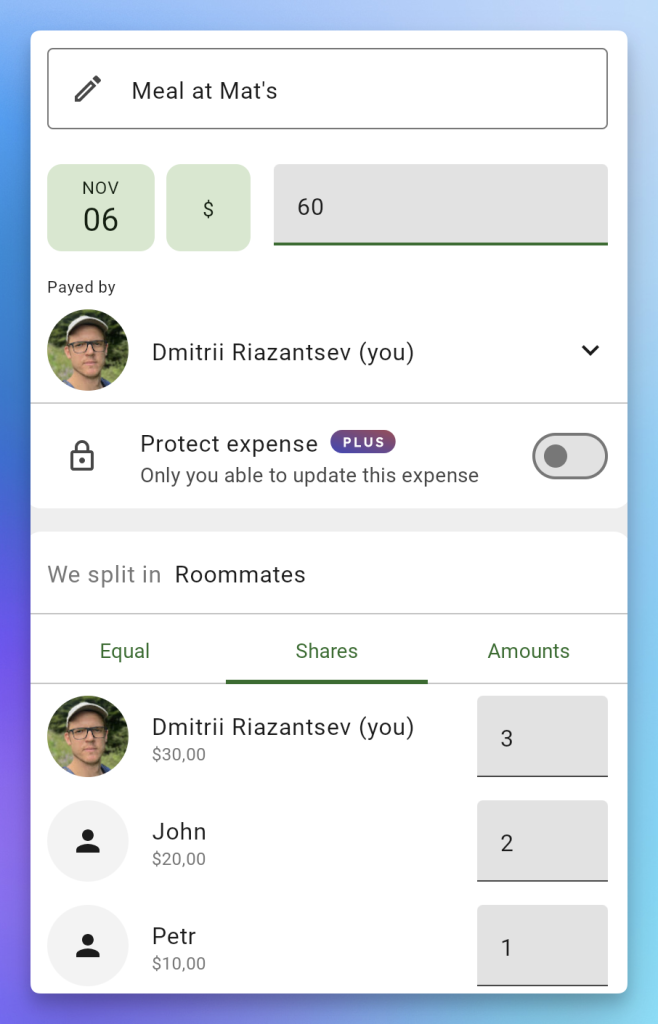Click Petr's shares field showing 1

coord(542,946)
